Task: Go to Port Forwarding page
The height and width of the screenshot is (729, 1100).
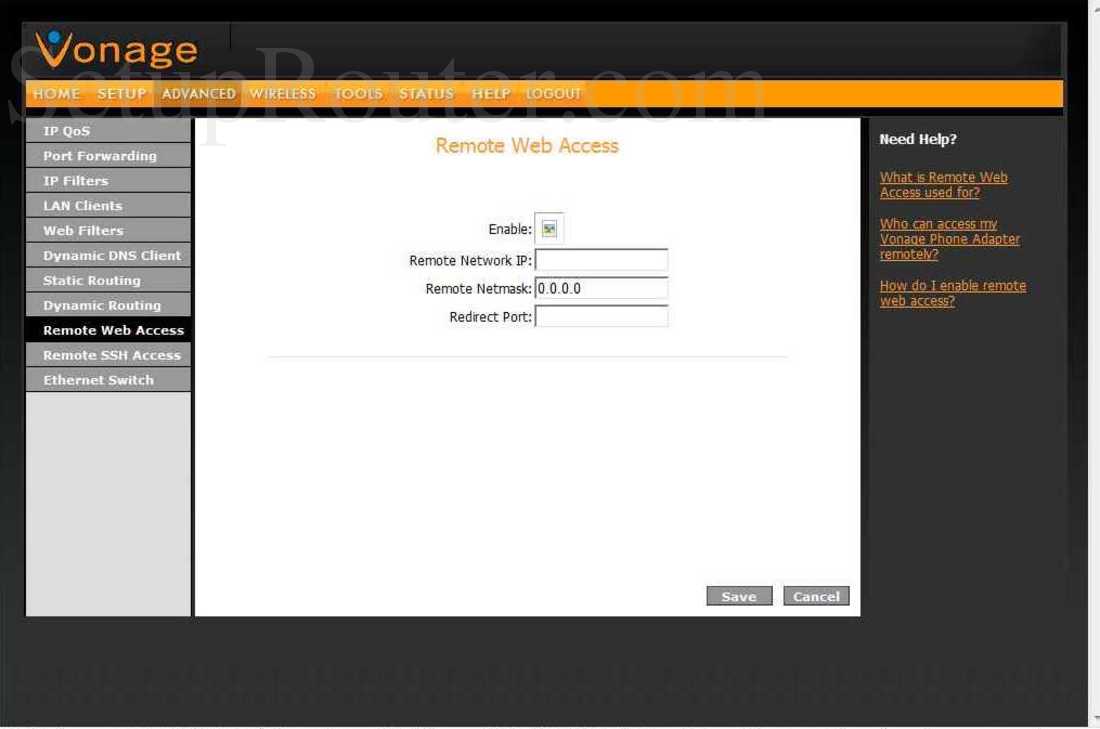Action: point(108,156)
